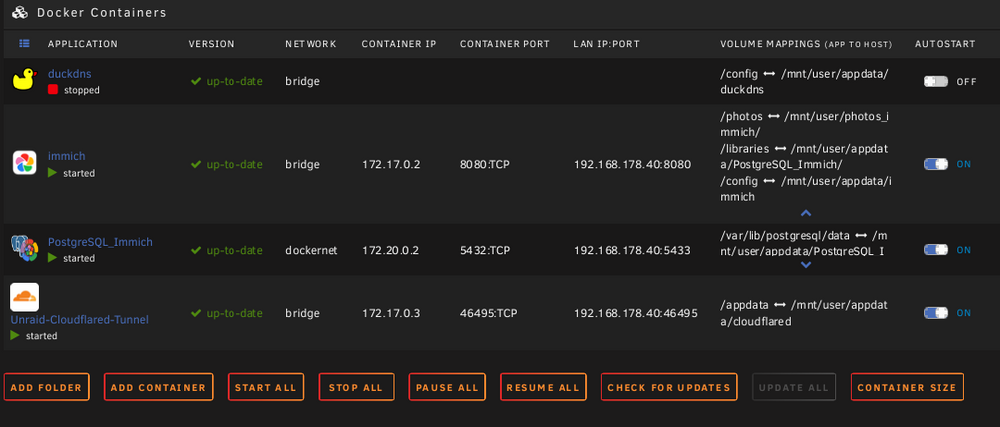Click /appdata cloudflared volume mapping
Viewport: 1000px width, 427px height.
tap(805, 313)
